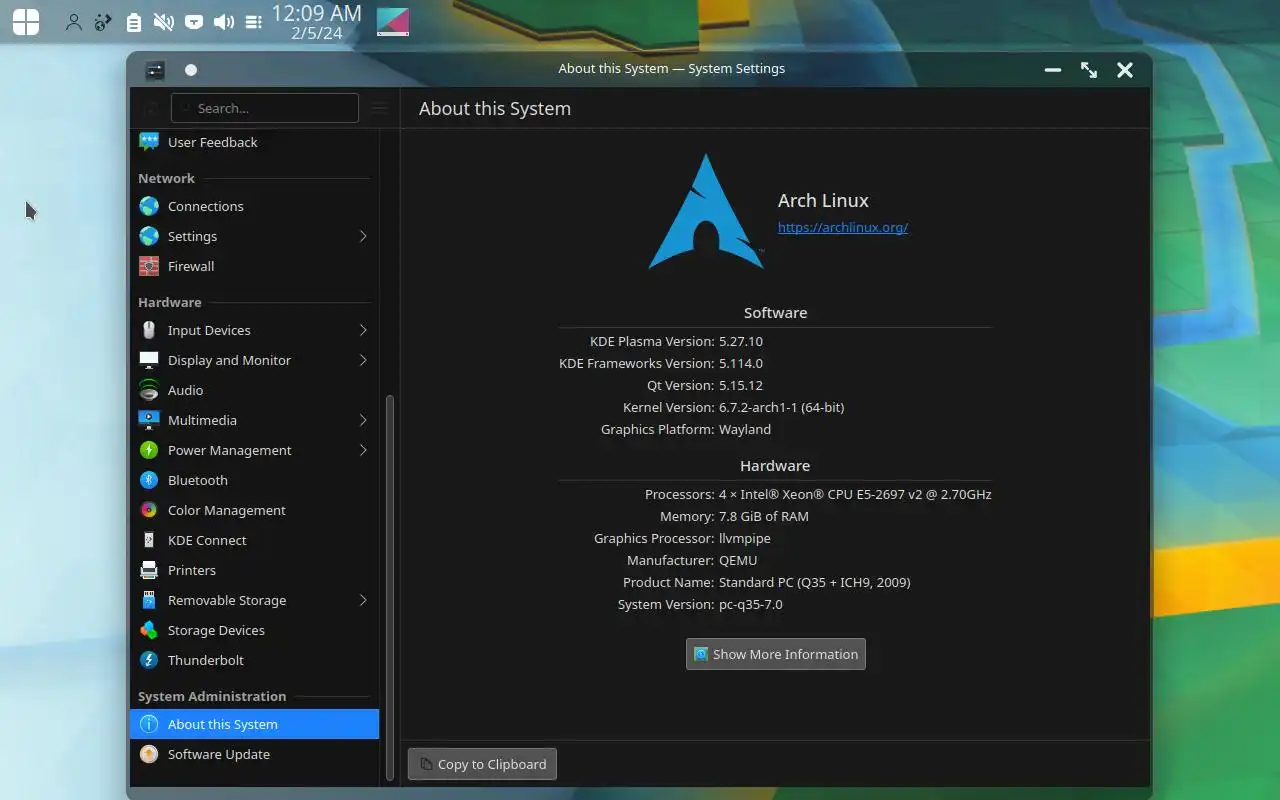1280x800 pixels.
Task: Click Product Name value Standard PC
Action: 815,582
